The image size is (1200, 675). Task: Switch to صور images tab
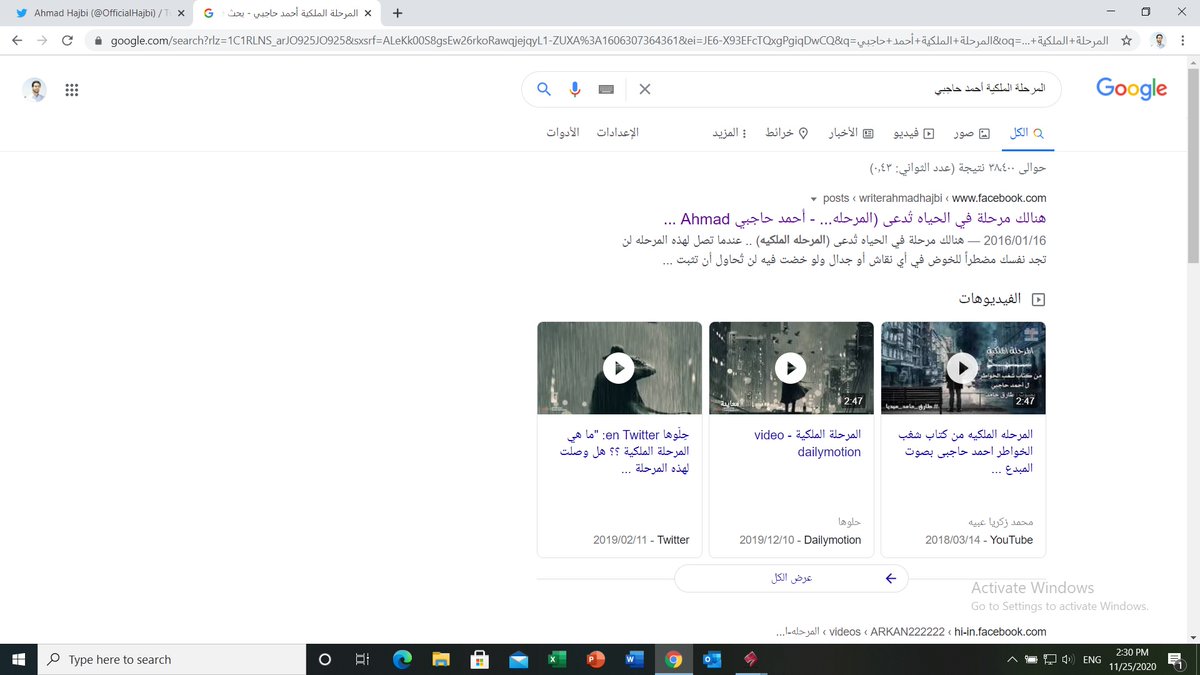tap(972, 133)
